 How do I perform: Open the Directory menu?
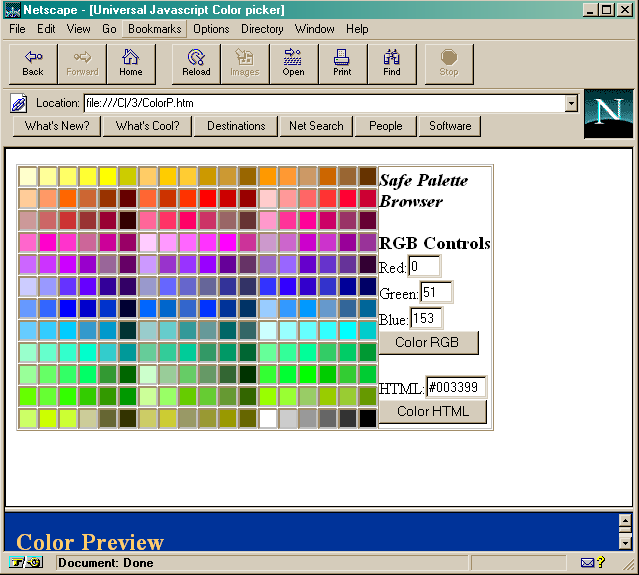tap(262, 29)
